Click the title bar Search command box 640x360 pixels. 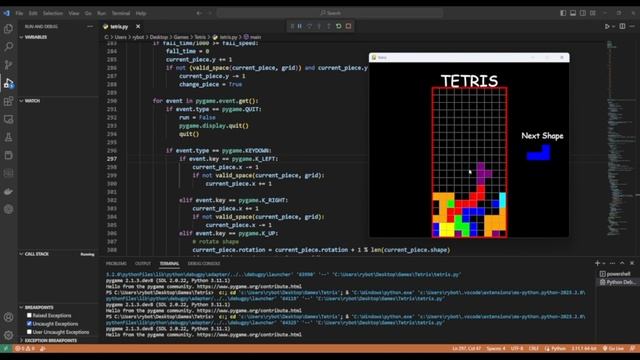pyautogui.click(x=330, y=13)
